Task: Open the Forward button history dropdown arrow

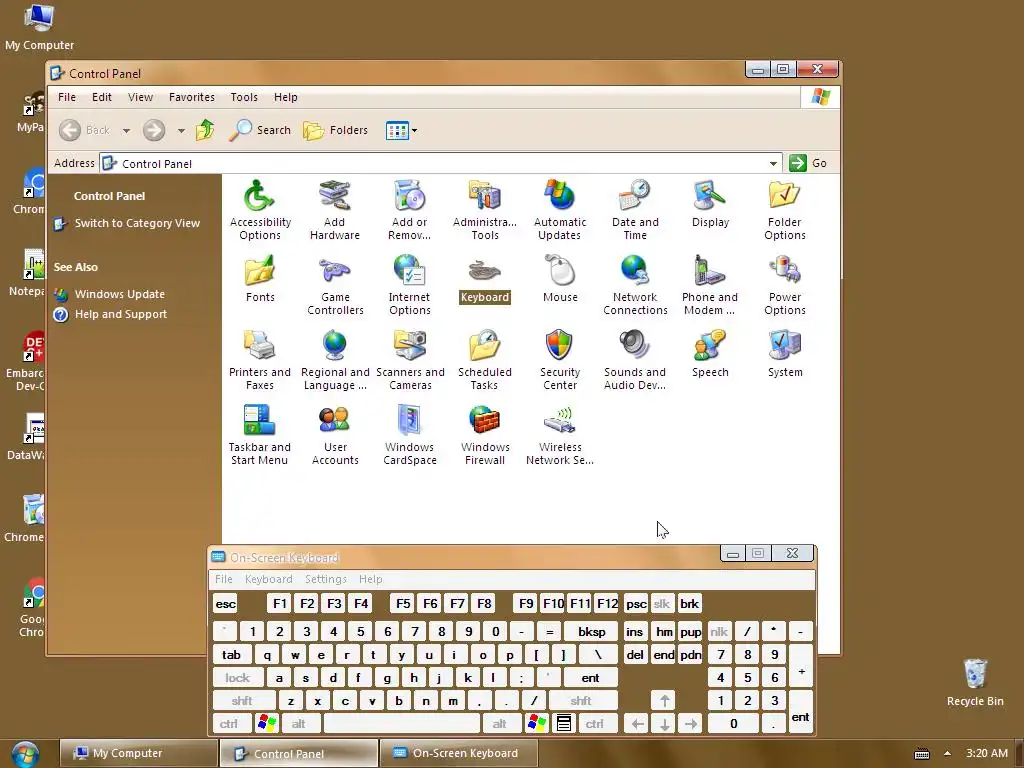Action: tap(181, 131)
